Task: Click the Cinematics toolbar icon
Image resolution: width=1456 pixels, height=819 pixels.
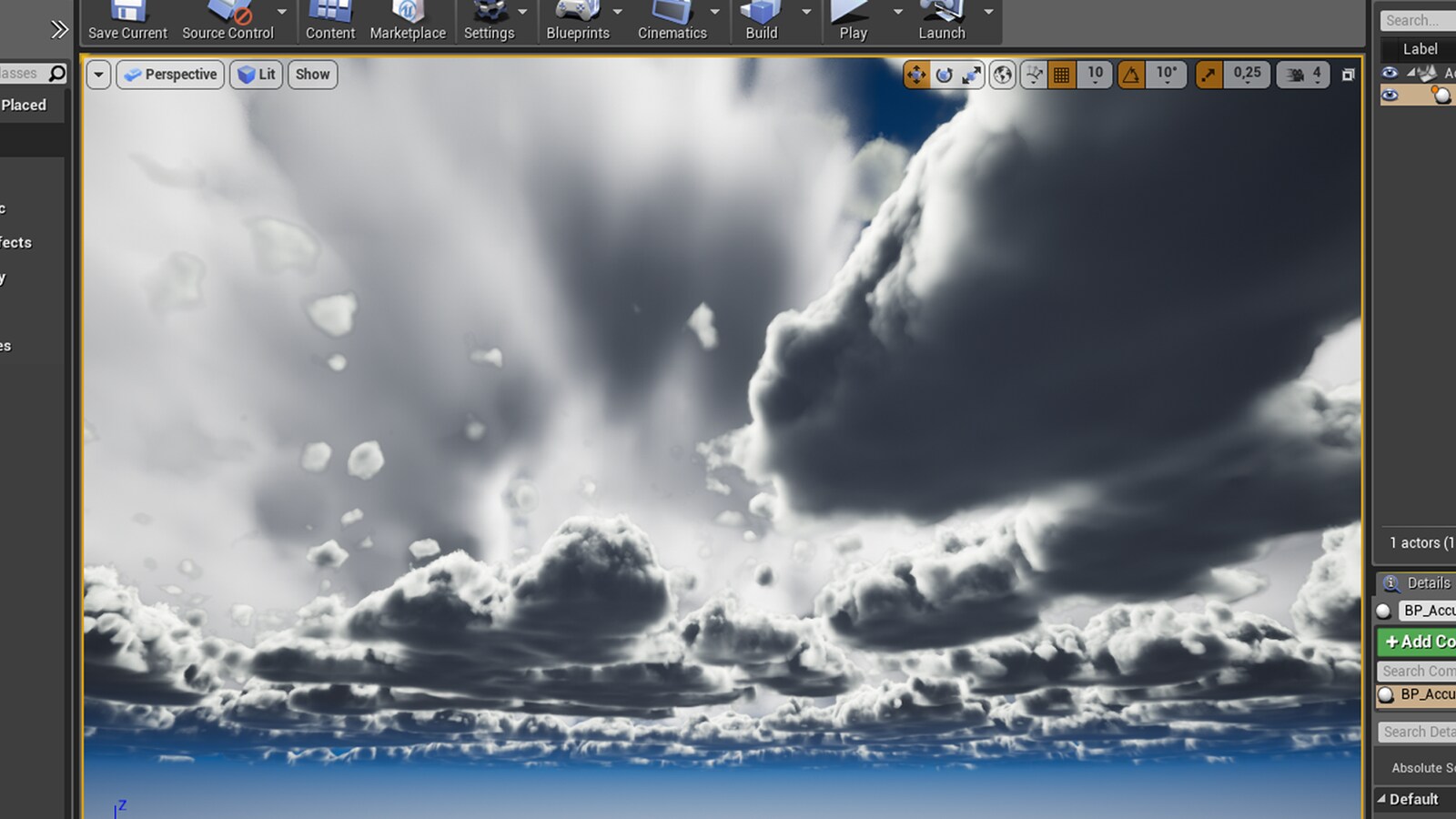Action: coord(671,16)
